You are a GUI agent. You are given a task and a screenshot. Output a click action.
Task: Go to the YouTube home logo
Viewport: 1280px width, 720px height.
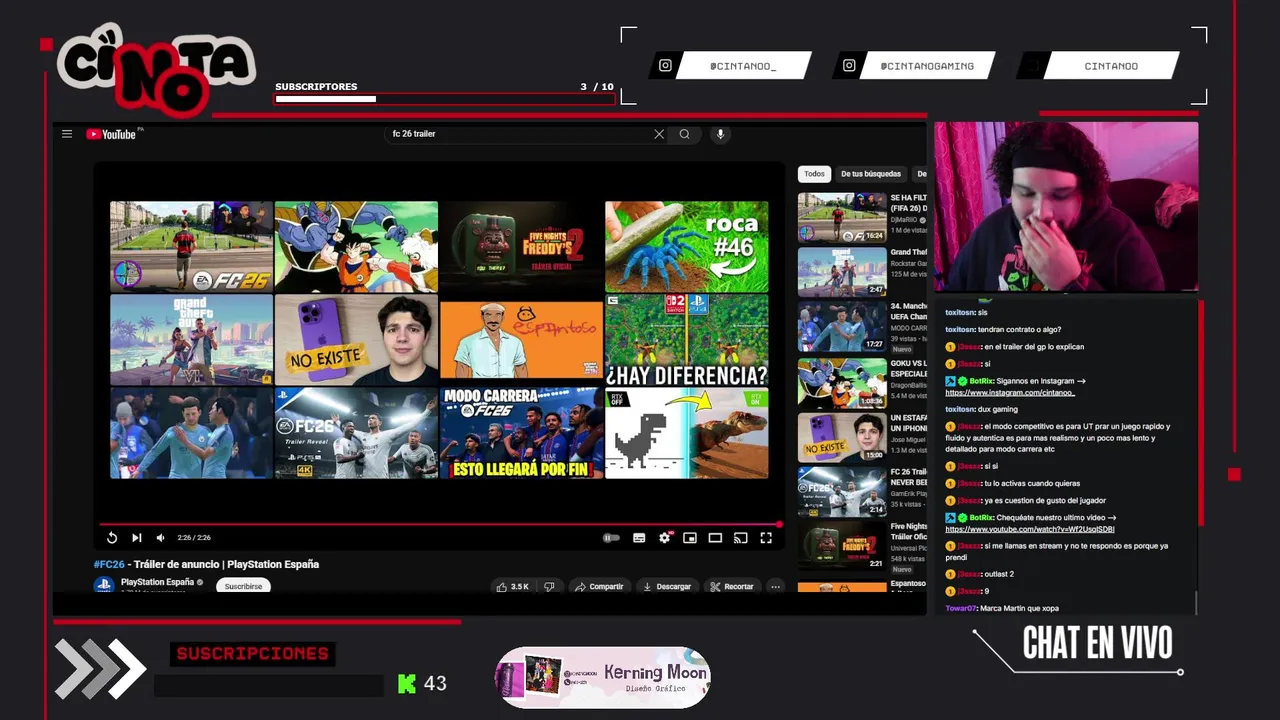pyautogui.click(x=113, y=134)
